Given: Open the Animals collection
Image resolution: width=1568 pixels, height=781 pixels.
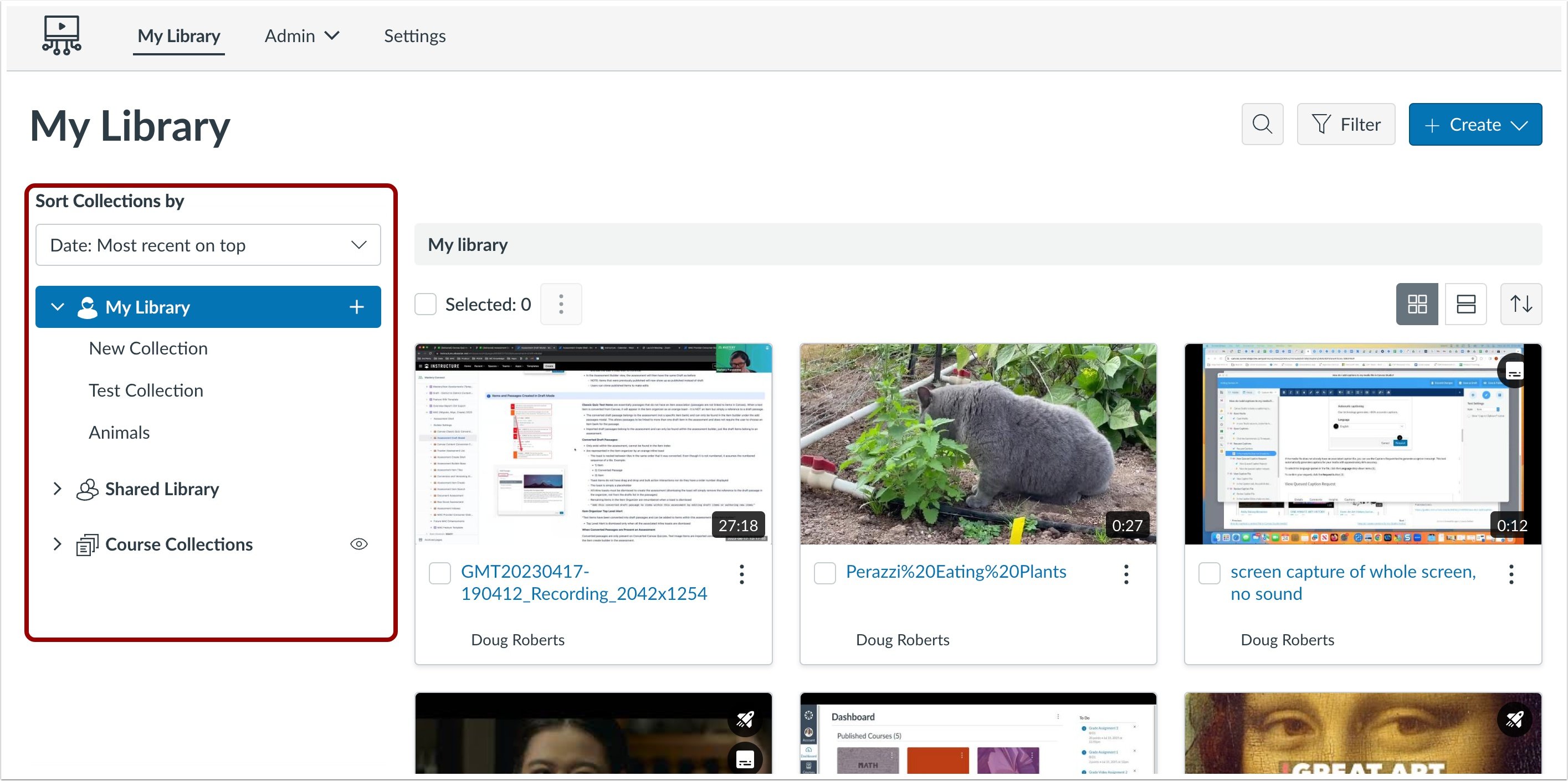Looking at the screenshot, I should 119,432.
